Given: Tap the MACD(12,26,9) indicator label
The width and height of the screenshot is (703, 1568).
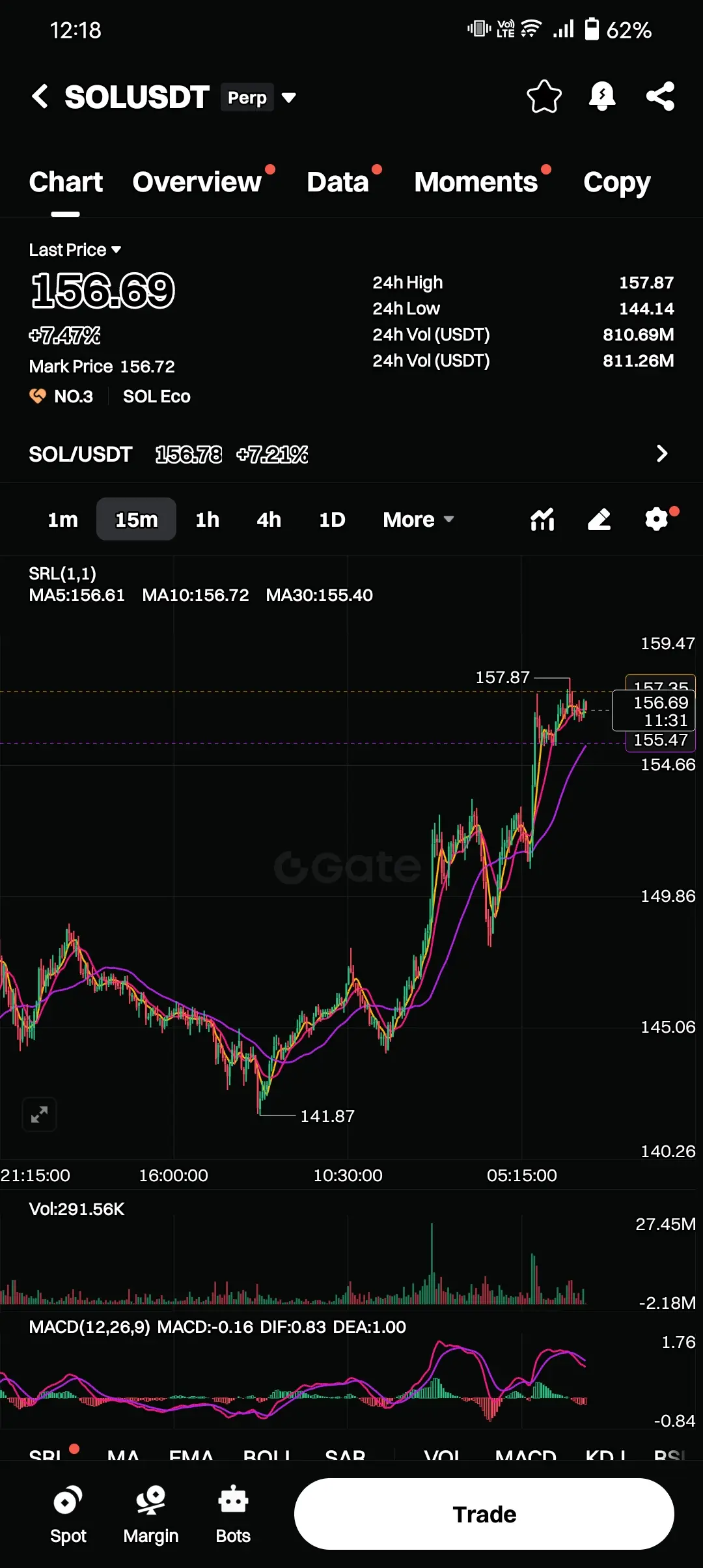Looking at the screenshot, I should [x=89, y=1327].
